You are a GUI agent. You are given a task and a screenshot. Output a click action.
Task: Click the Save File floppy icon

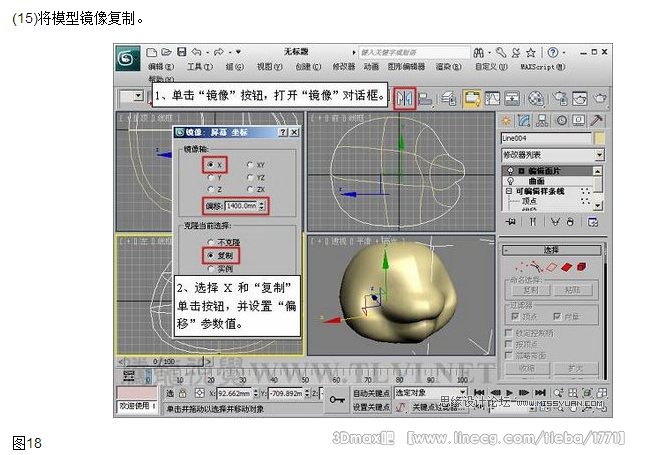(181, 52)
